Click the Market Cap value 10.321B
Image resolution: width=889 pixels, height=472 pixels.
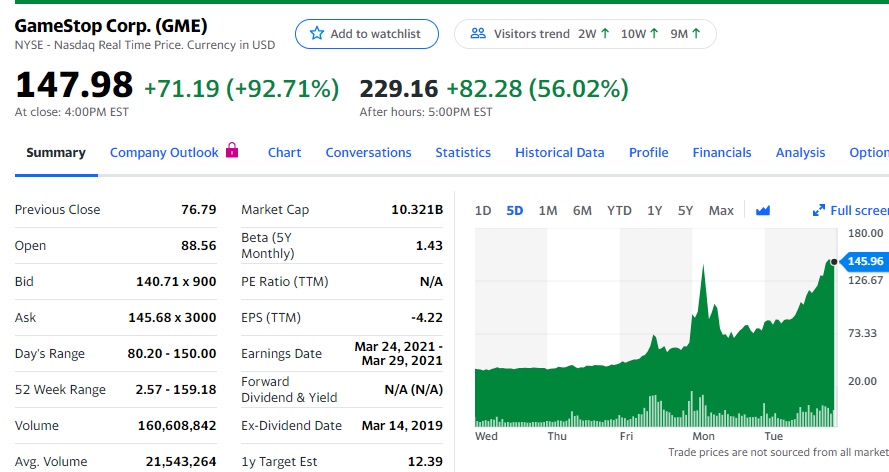[417, 210]
